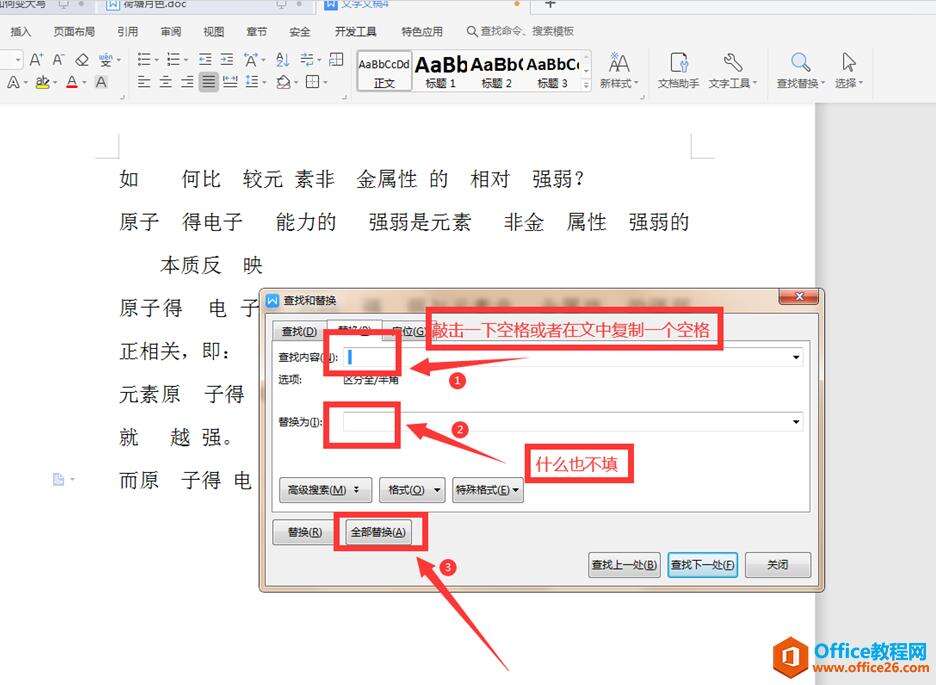
Task: Open the 开发工具 ribbon tab
Action: point(356,32)
